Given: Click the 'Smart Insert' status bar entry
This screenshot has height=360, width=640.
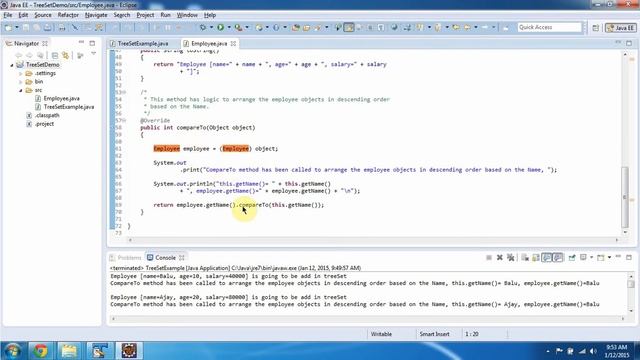Looking at the screenshot, I should [434, 334].
